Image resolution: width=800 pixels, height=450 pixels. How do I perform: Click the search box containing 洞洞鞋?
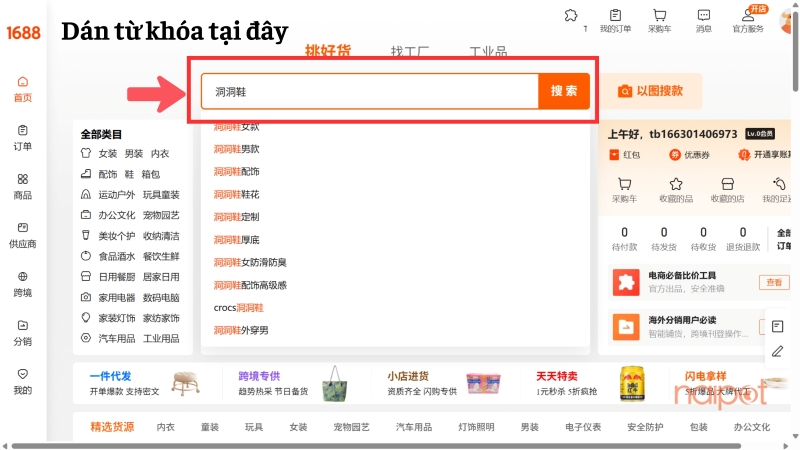tap(370, 91)
